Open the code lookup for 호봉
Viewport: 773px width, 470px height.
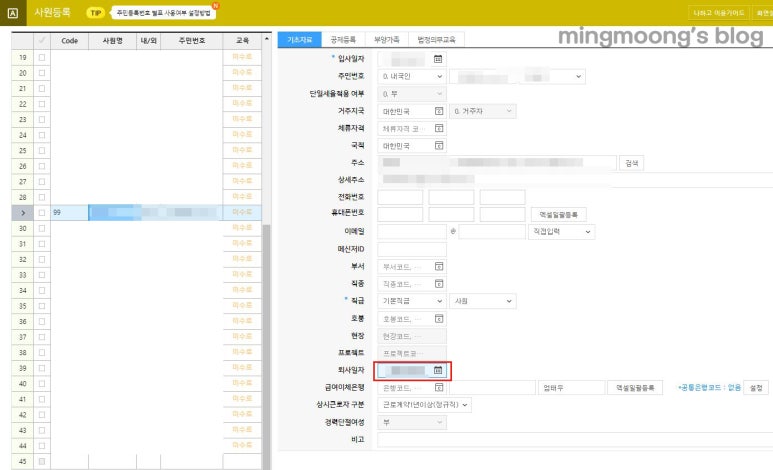point(439,319)
